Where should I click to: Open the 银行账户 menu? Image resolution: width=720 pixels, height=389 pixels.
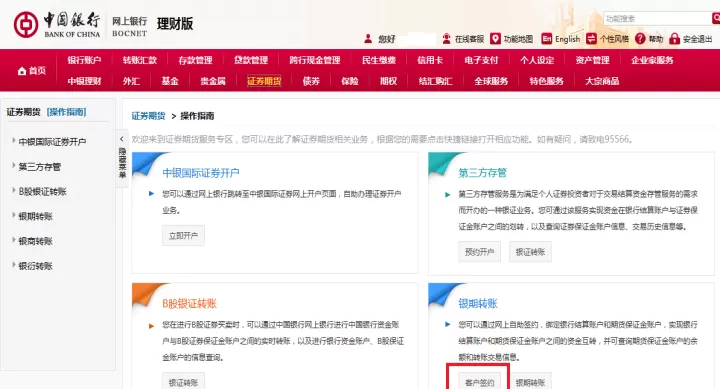point(84,60)
